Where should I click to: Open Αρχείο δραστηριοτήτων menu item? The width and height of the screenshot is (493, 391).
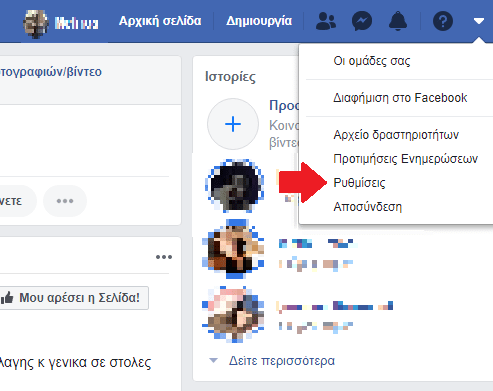pyautogui.click(x=396, y=135)
